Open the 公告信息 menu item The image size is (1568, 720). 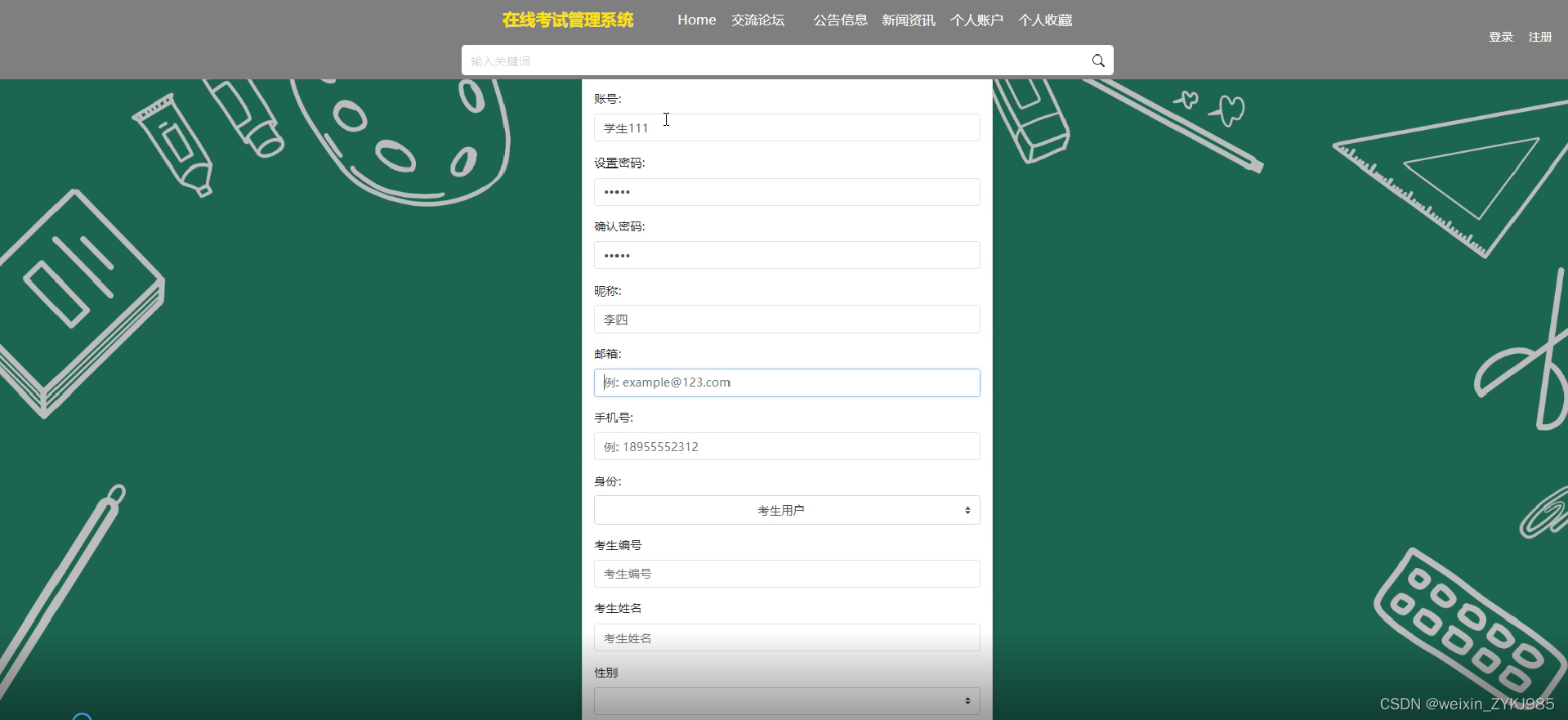(840, 20)
